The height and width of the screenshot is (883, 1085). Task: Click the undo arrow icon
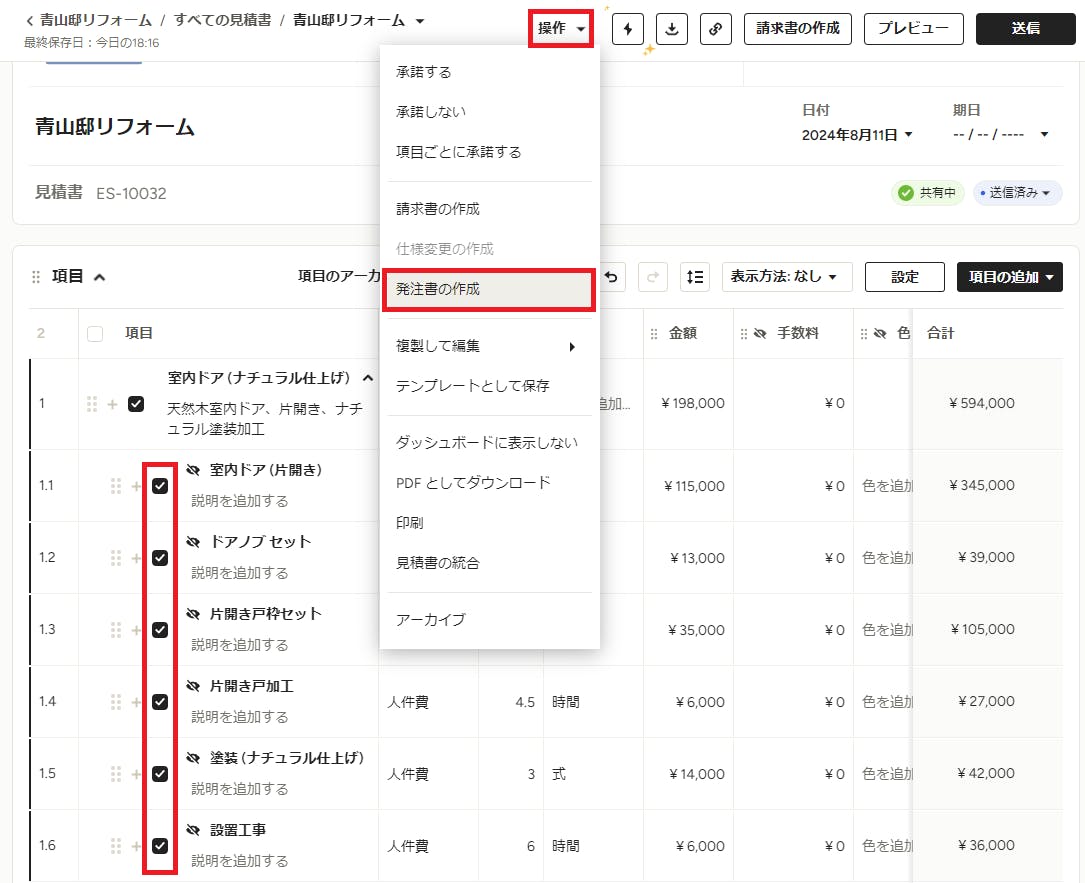(611, 277)
